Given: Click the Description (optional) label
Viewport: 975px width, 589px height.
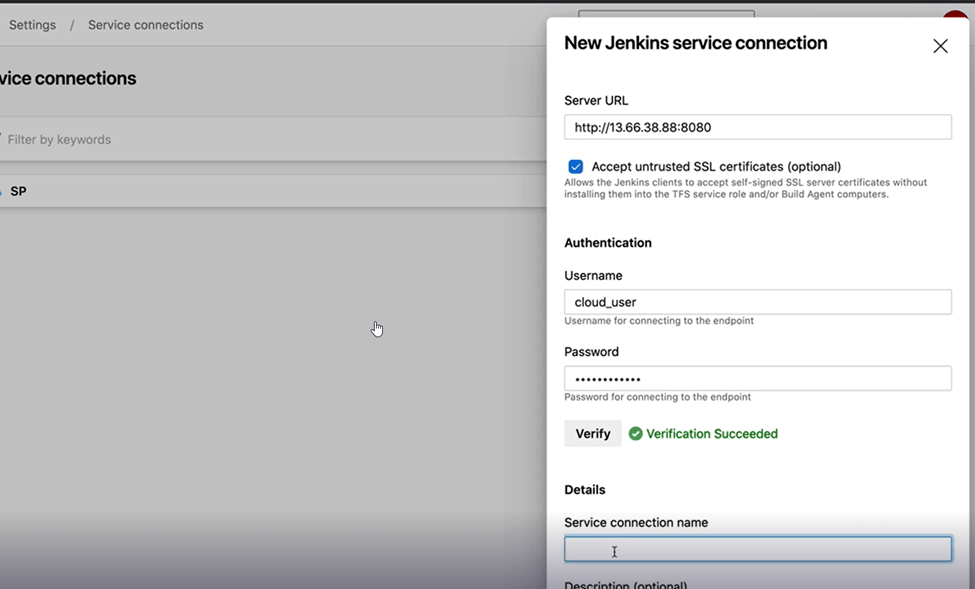Looking at the screenshot, I should point(625,585).
